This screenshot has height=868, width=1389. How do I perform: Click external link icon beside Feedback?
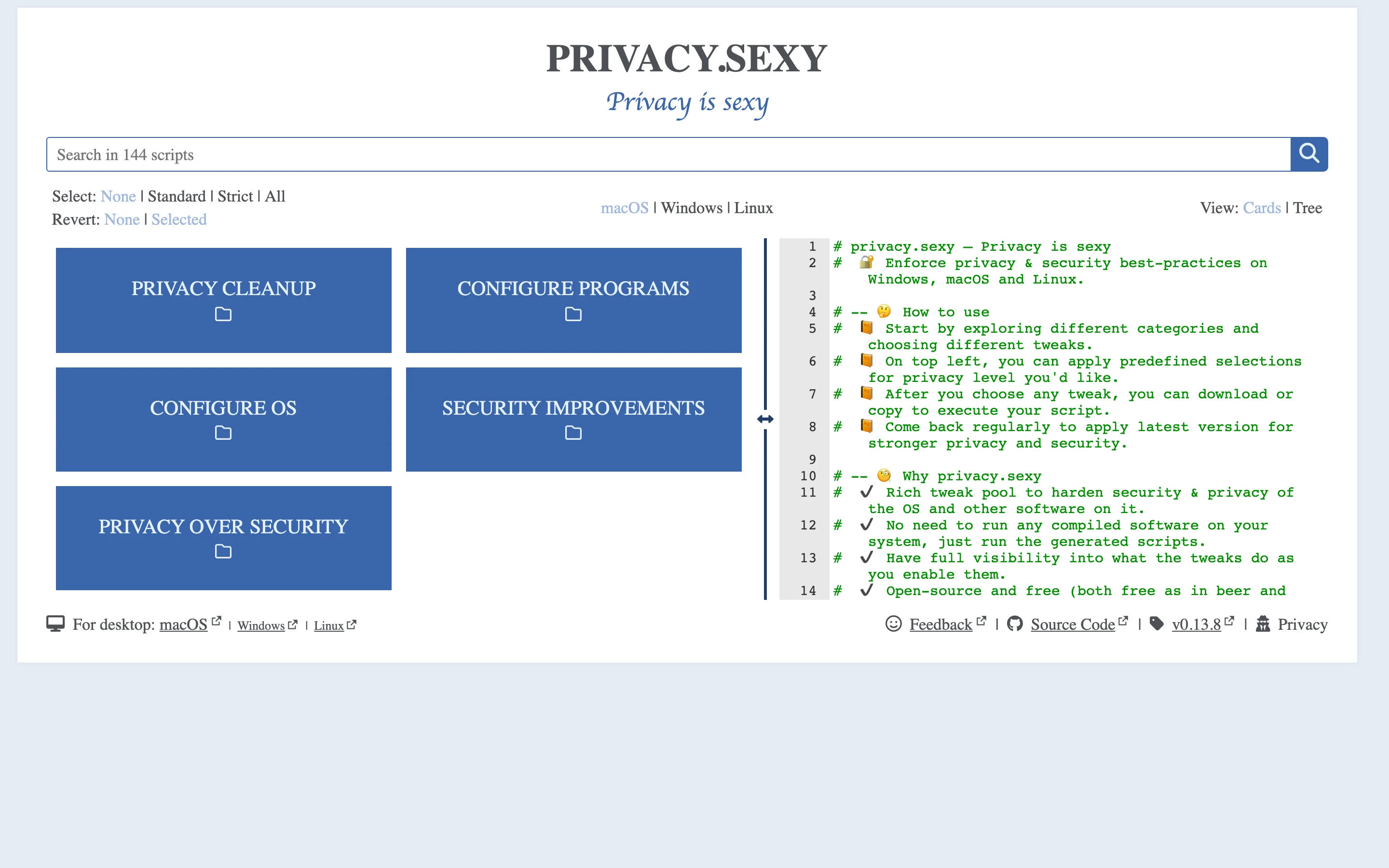[x=981, y=621]
